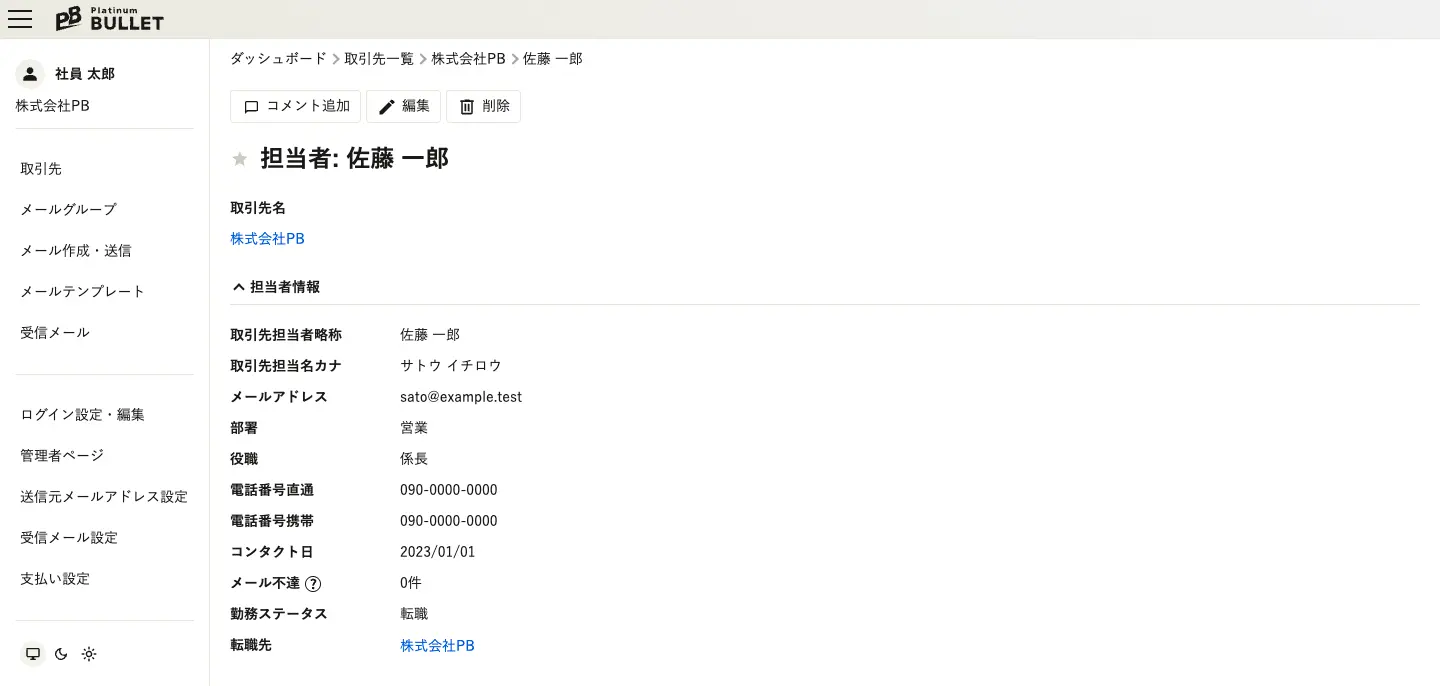1440x686 pixels.
Task: Click the メール不達 help question icon
Action: (313, 584)
